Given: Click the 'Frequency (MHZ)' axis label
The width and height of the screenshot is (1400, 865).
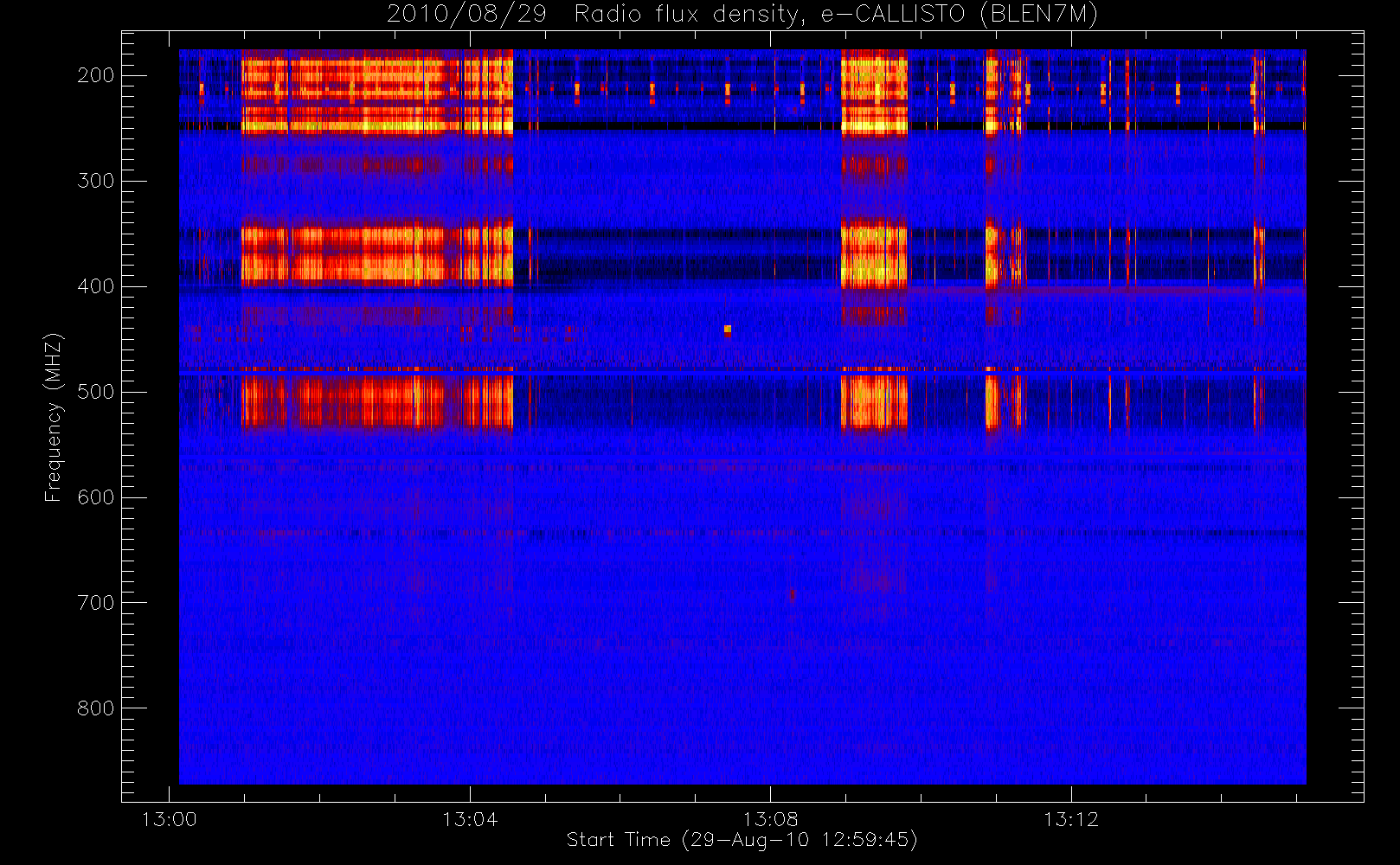Looking at the screenshot, I should click(x=54, y=417).
